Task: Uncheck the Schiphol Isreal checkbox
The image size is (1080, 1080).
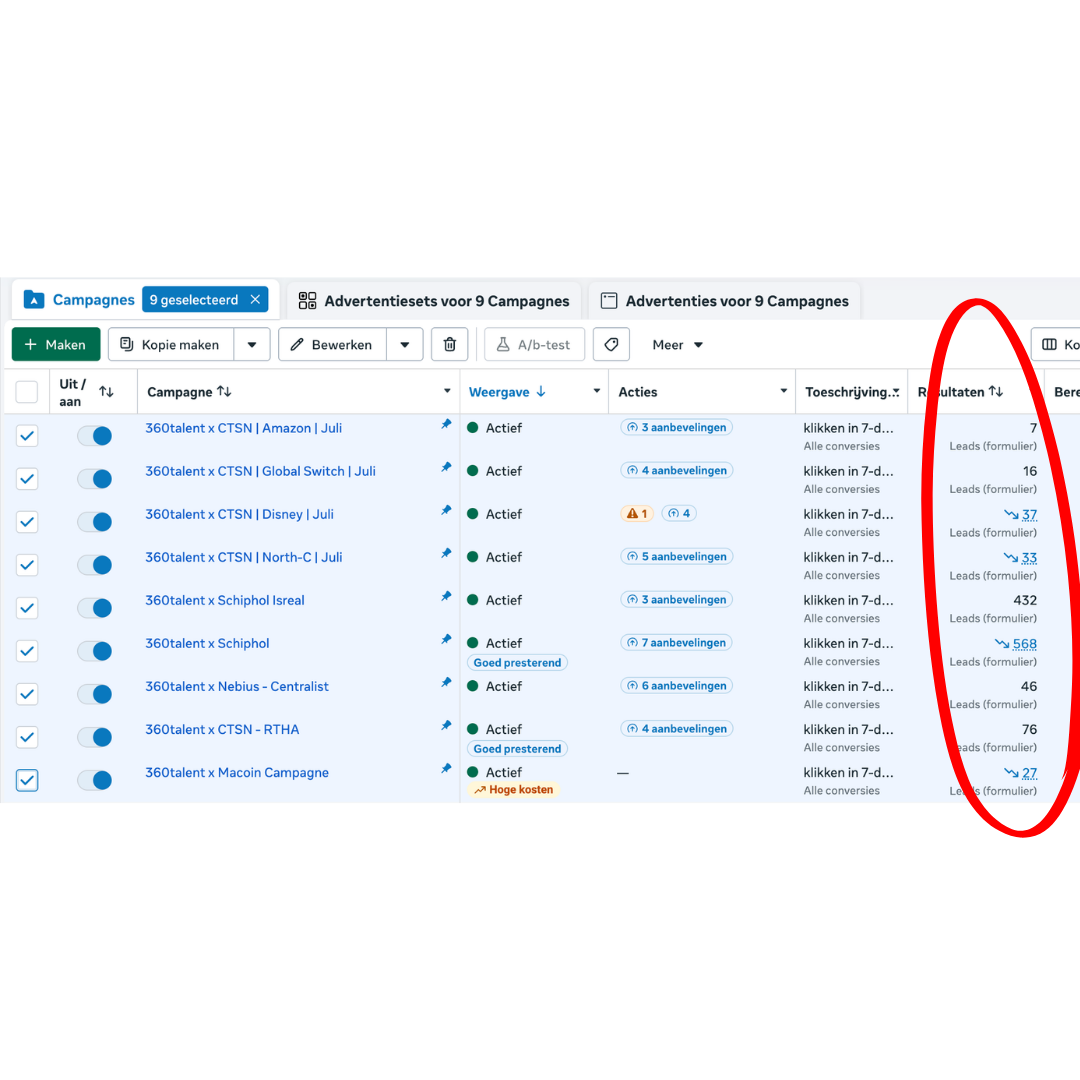Action: [x=27, y=608]
